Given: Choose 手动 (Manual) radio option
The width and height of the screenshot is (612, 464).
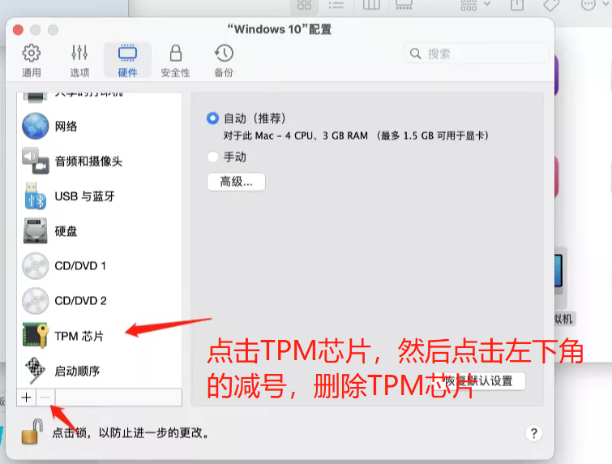Looking at the screenshot, I should click(213, 157).
